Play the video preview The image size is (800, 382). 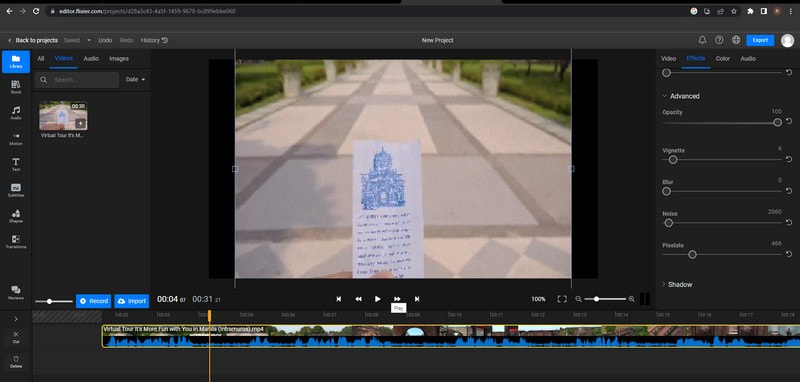click(x=378, y=299)
